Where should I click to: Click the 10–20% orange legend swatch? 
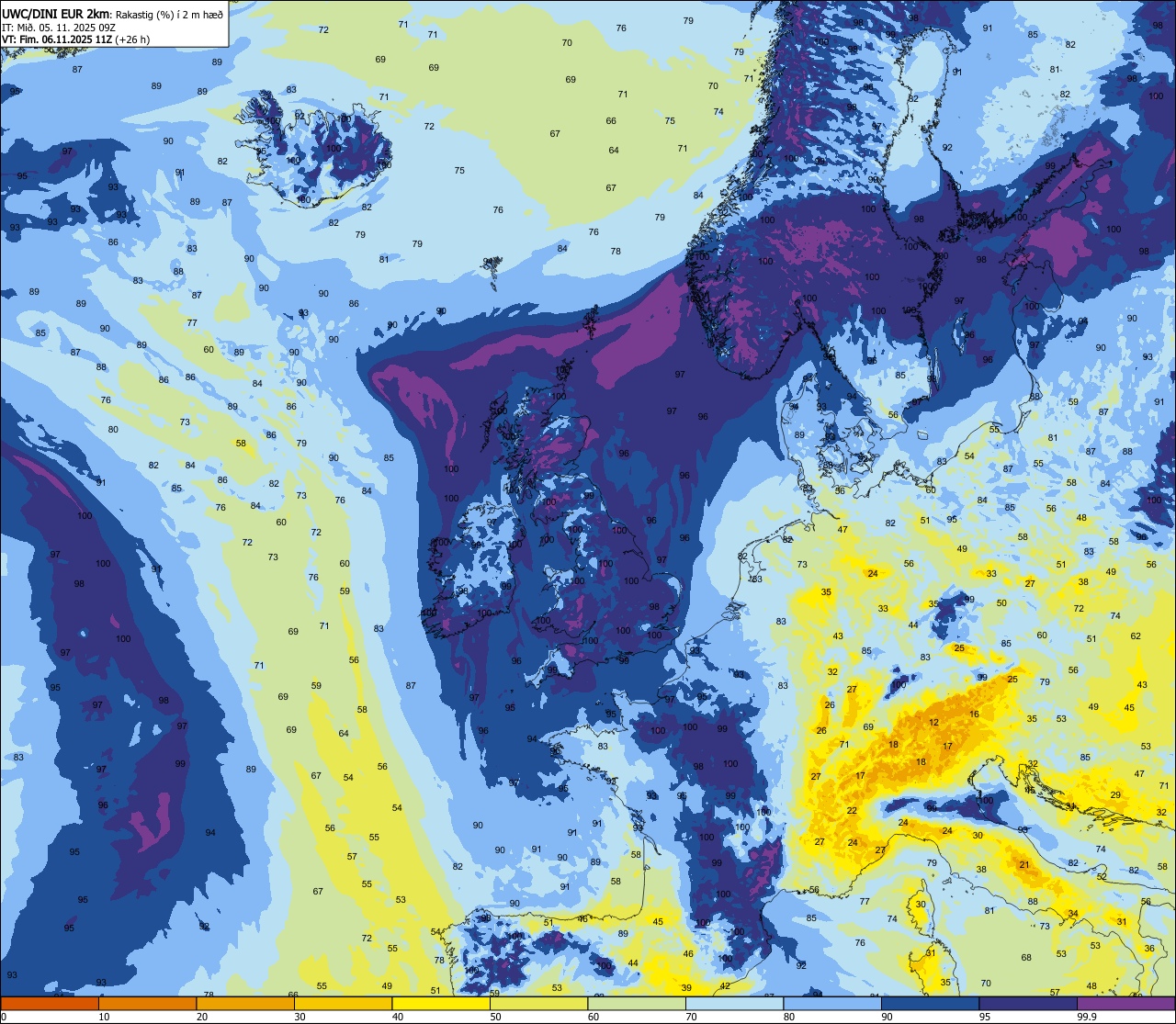147,1003
